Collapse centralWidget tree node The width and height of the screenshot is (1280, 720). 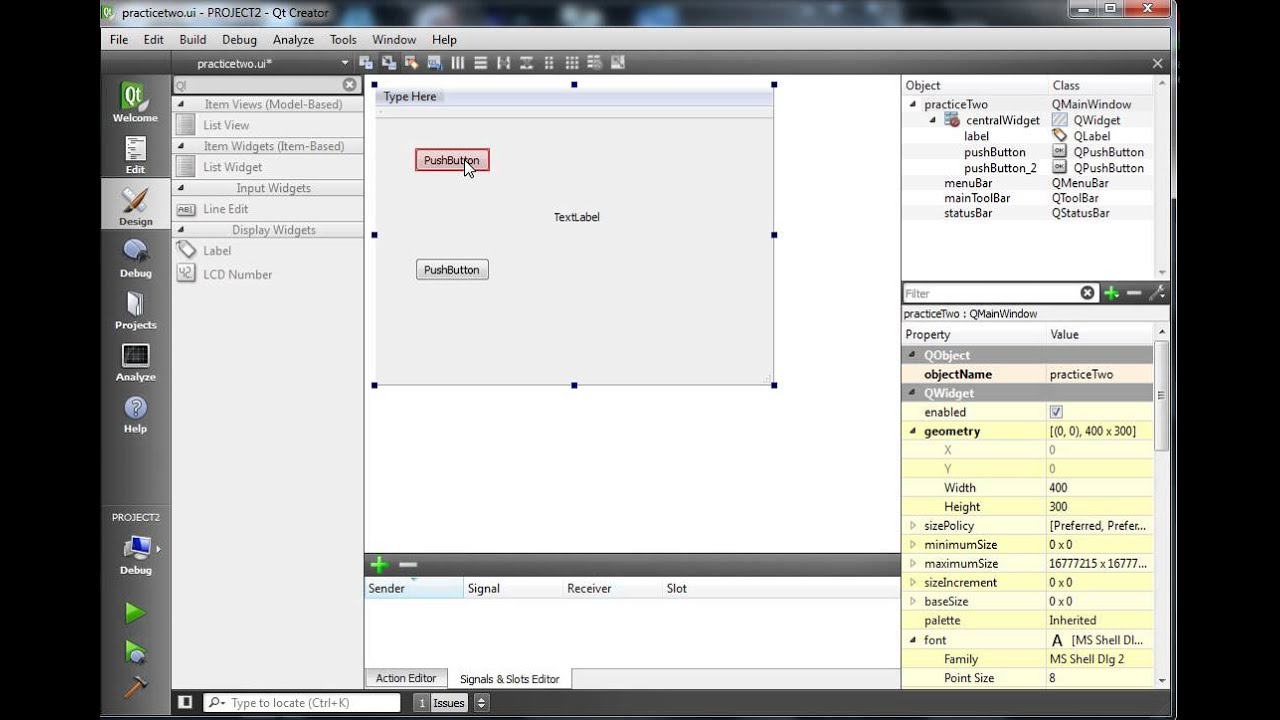tap(933, 120)
